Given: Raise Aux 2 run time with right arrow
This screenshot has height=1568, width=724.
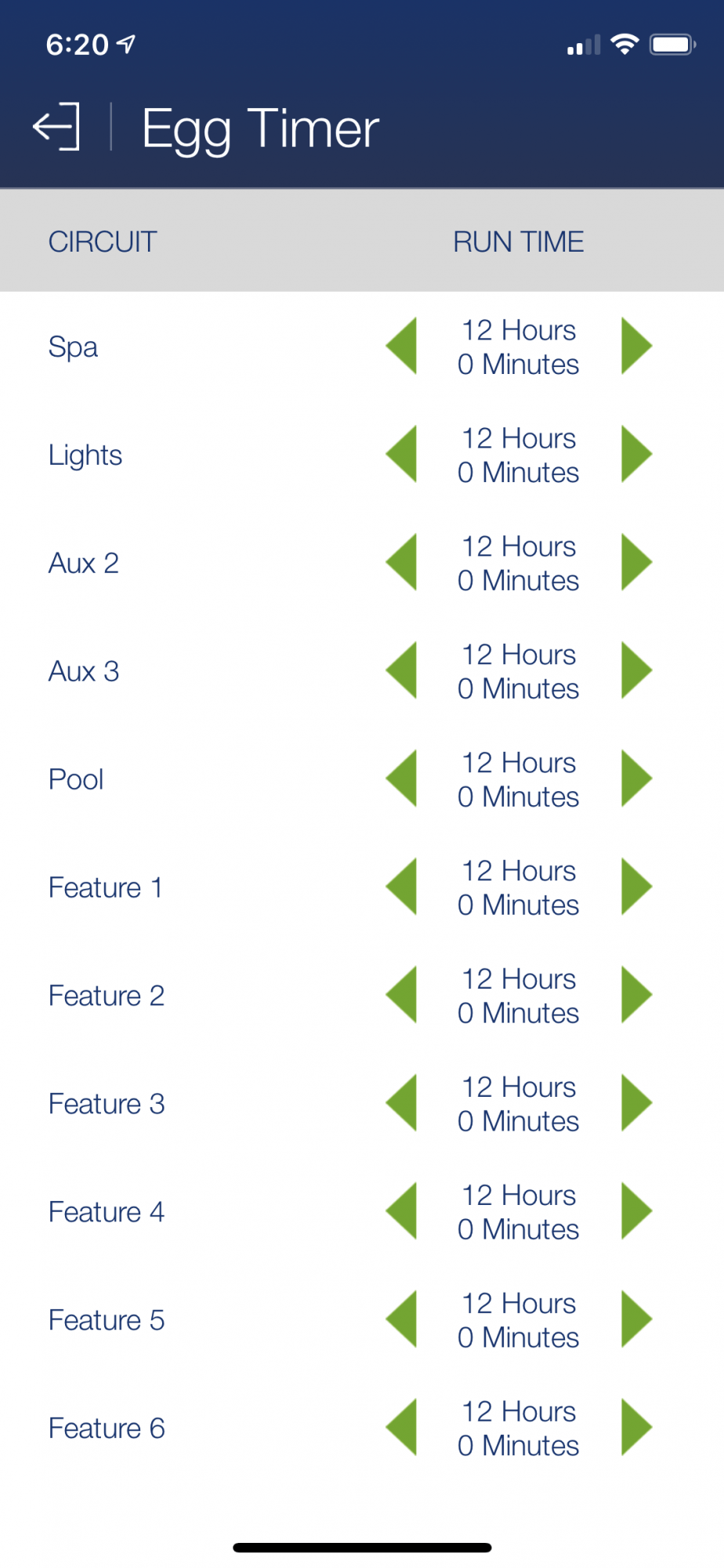Looking at the screenshot, I should (637, 562).
